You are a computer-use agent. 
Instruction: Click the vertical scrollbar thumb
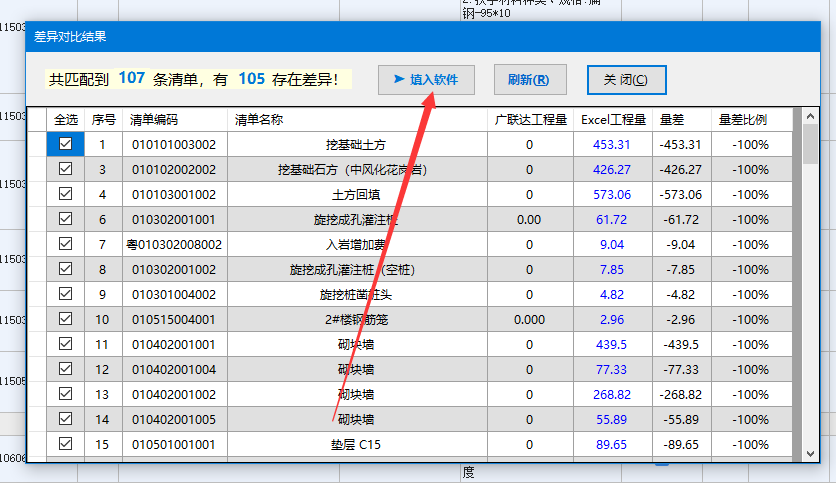pyautogui.click(x=810, y=145)
